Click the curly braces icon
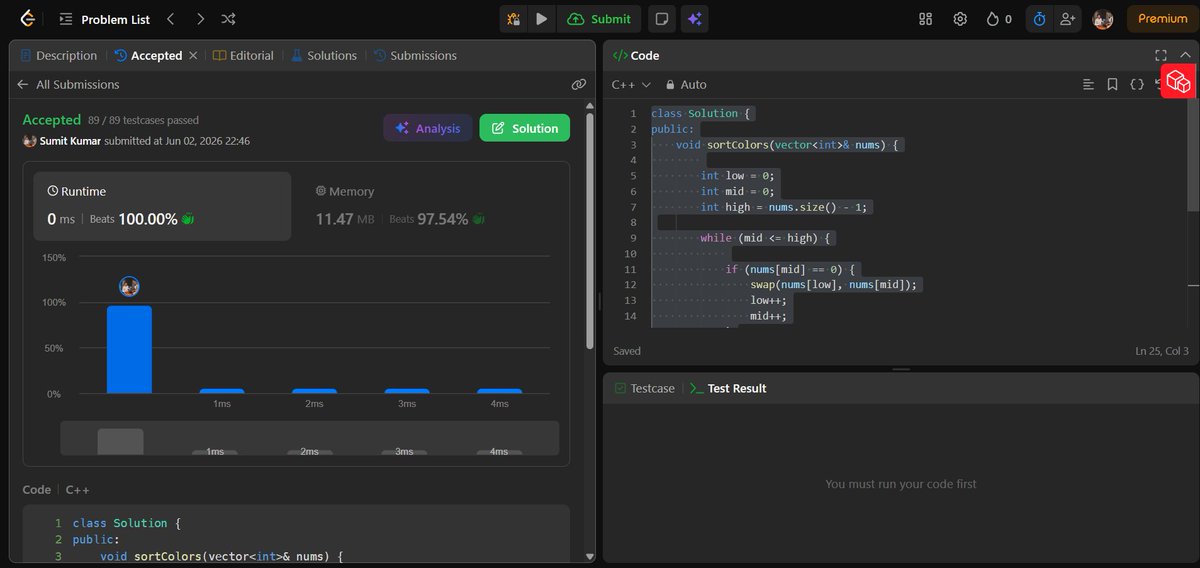The width and height of the screenshot is (1200, 568). pos(1137,85)
